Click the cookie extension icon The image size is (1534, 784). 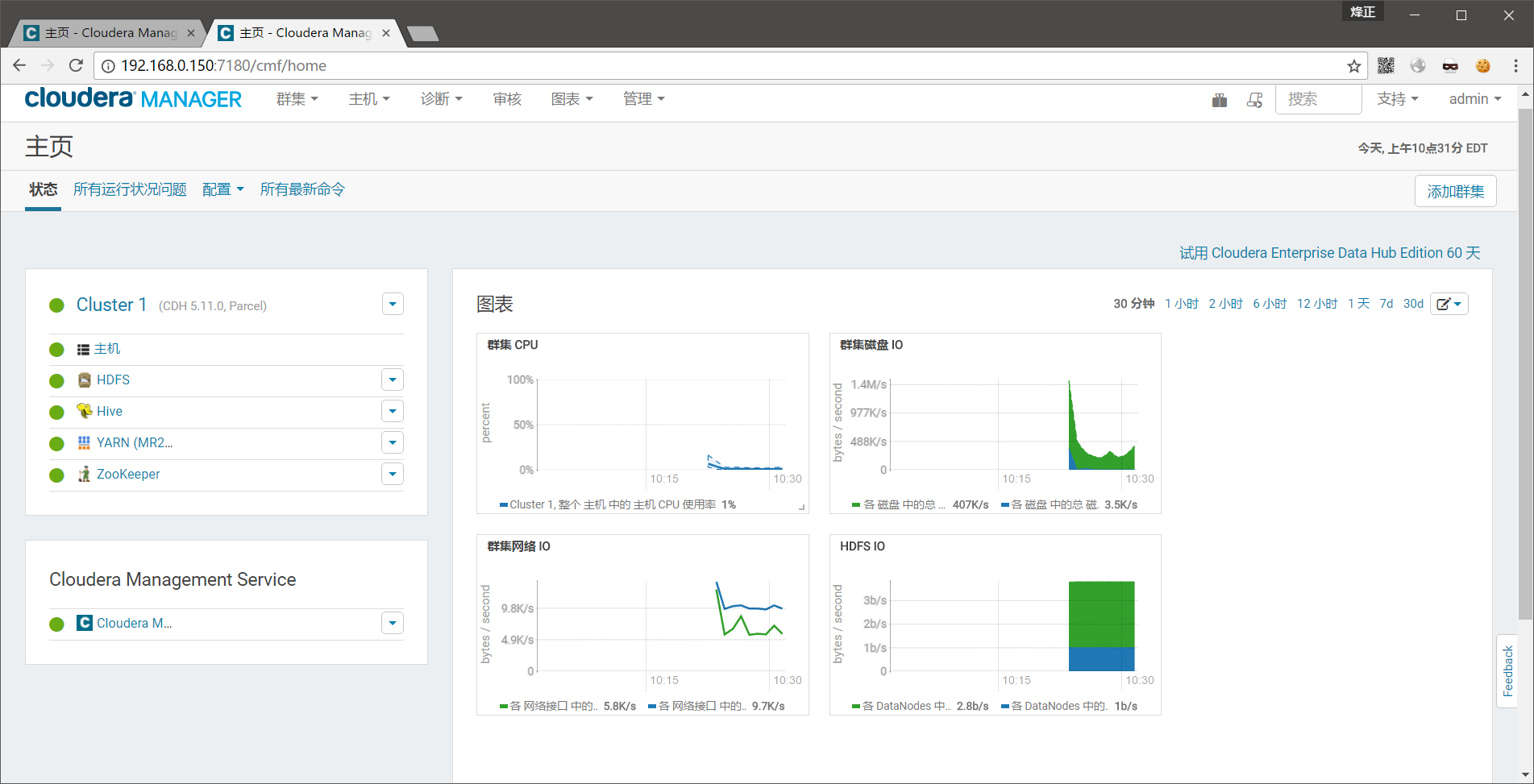point(1482,66)
